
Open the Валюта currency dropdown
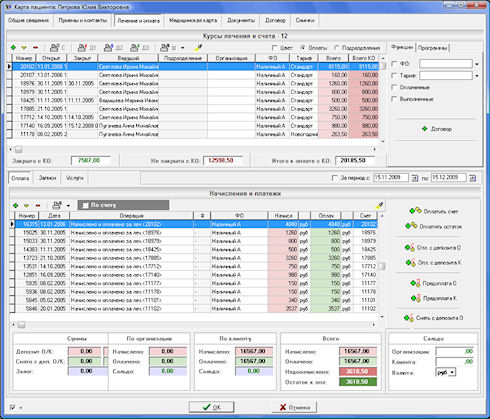point(452,372)
